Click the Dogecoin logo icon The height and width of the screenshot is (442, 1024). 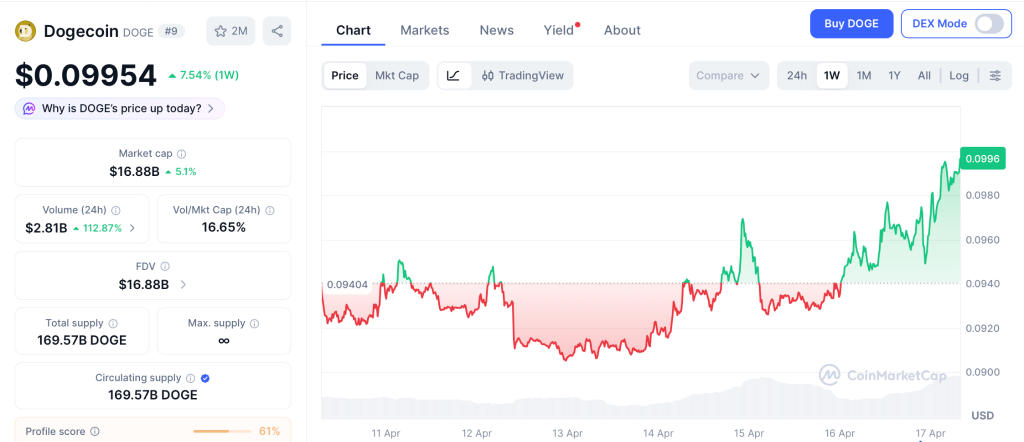pos(25,31)
